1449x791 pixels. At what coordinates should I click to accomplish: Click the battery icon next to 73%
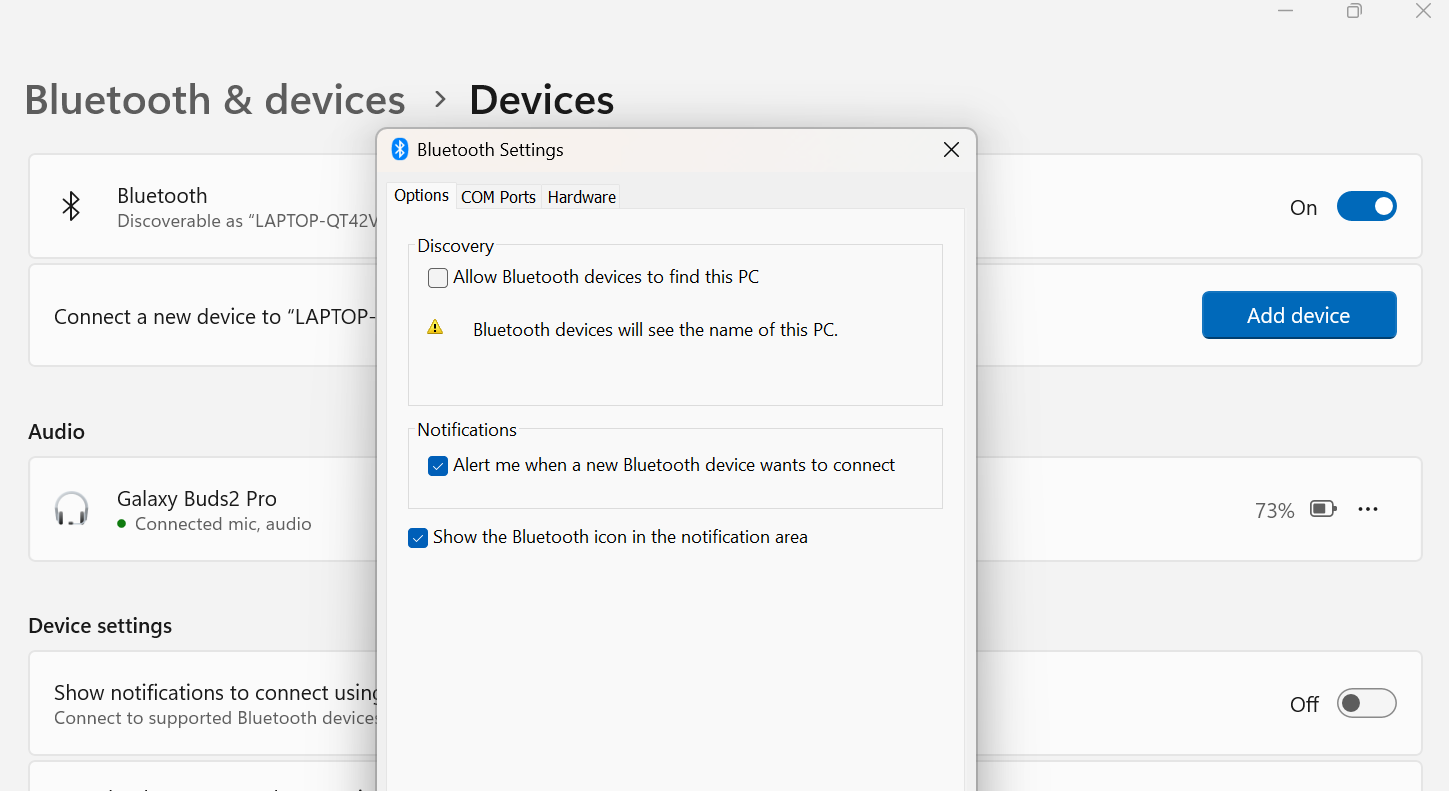(x=1323, y=510)
